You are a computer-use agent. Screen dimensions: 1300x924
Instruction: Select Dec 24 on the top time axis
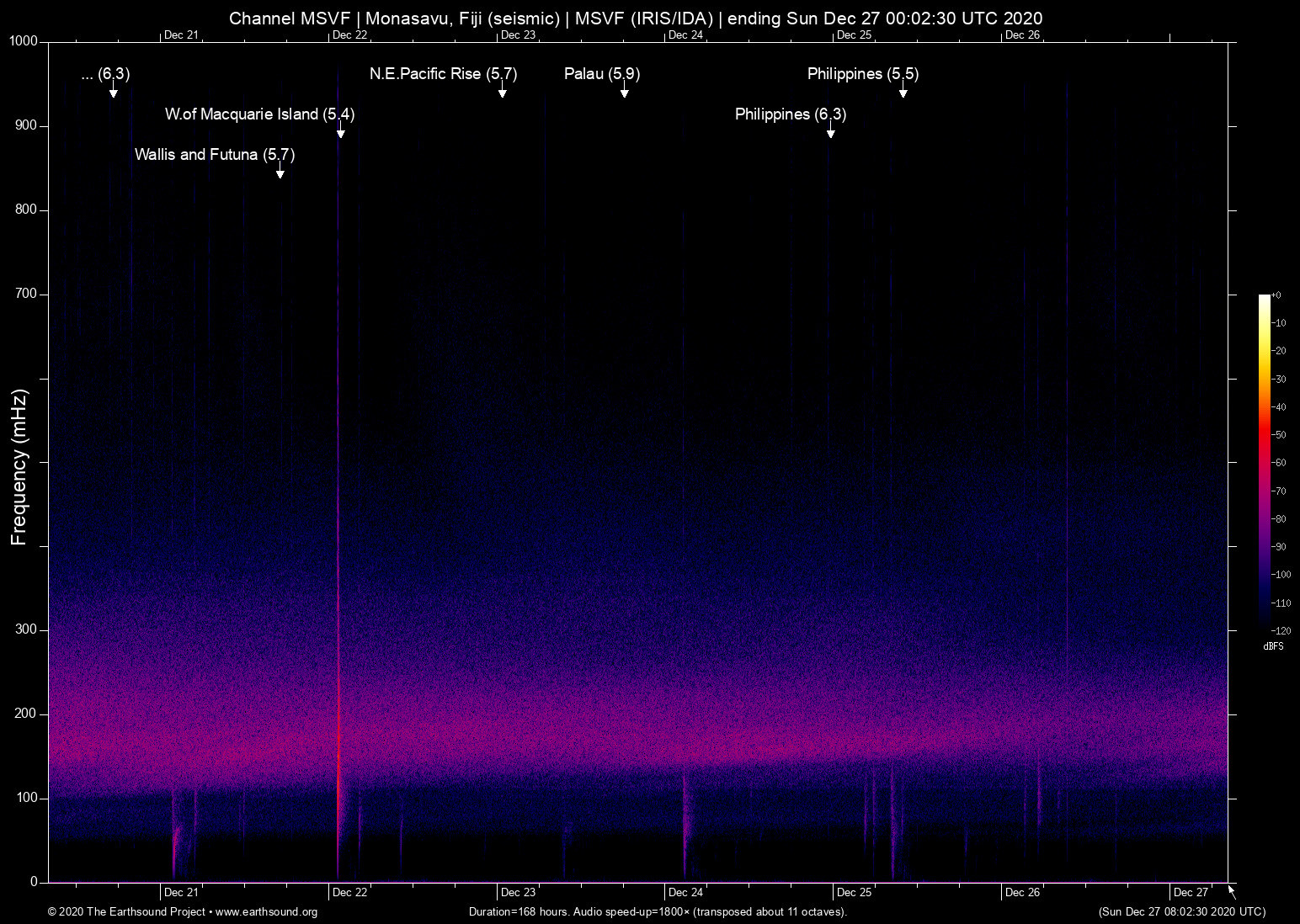tap(685, 35)
